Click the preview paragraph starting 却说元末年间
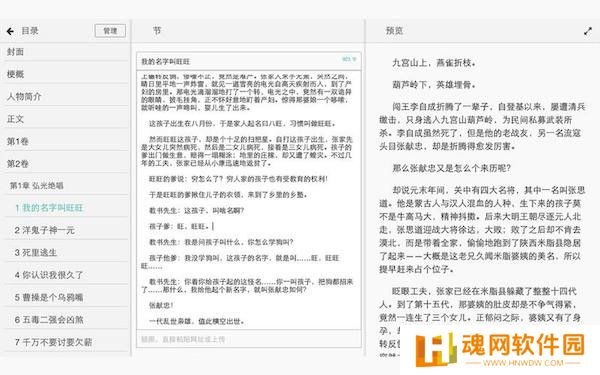This screenshot has height=375, width=600. click(482, 230)
